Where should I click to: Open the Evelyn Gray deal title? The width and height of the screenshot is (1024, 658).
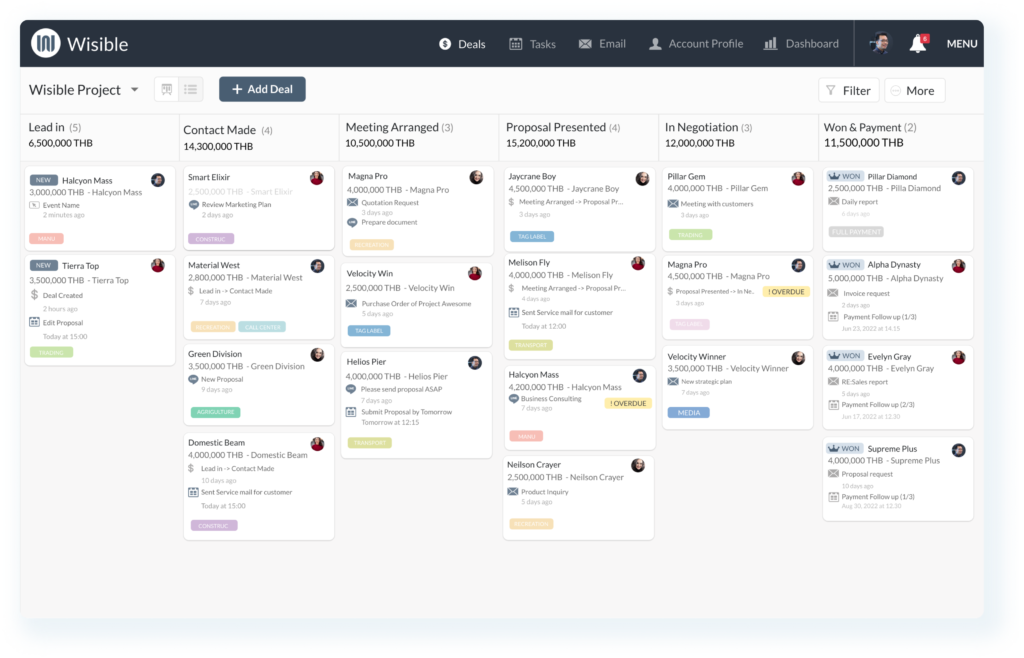(889, 356)
